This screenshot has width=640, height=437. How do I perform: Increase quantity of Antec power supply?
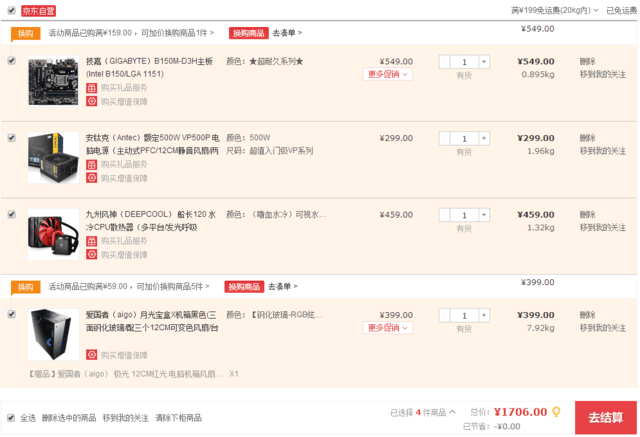pos(484,138)
